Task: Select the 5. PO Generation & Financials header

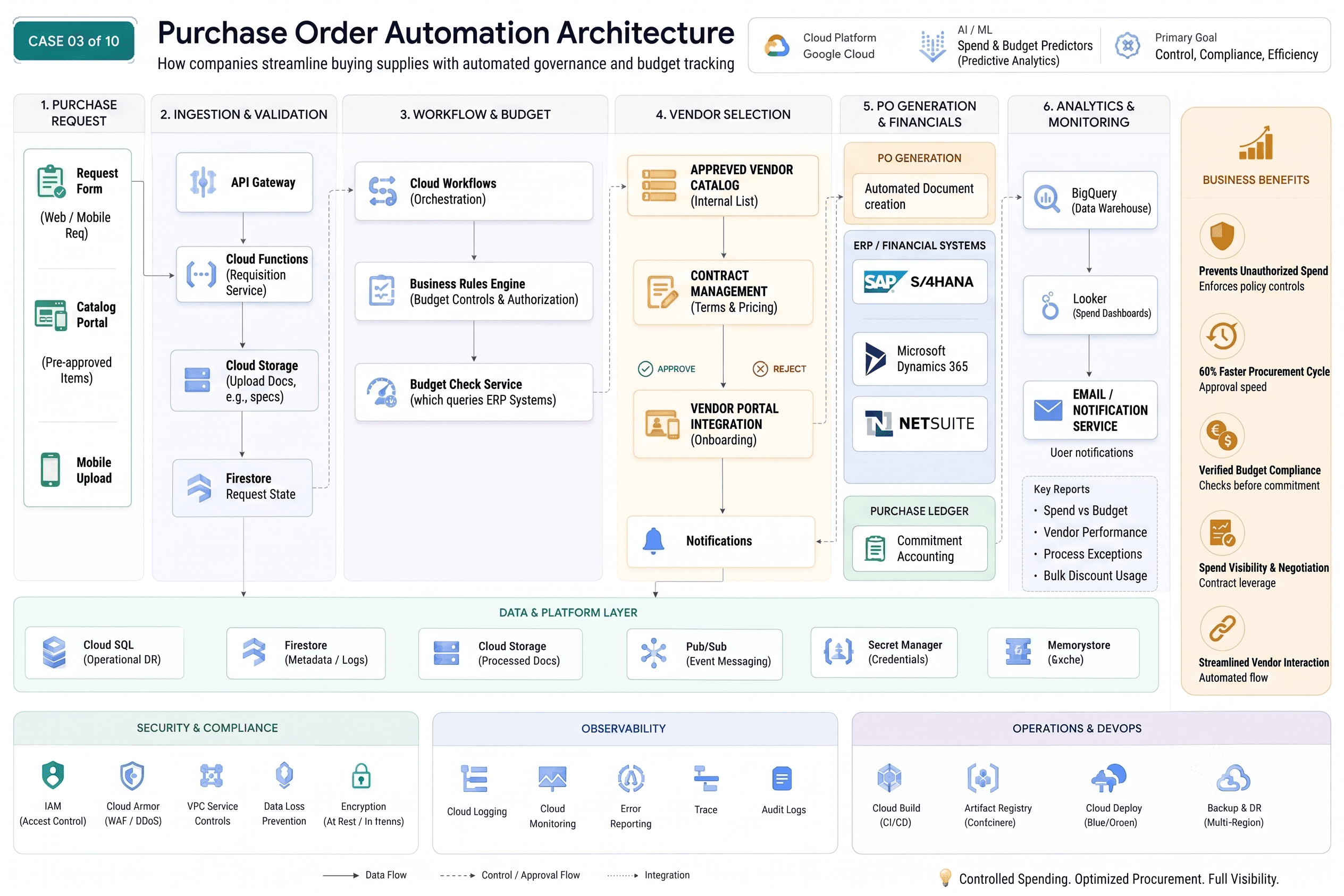Action: (x=919, y=114)
